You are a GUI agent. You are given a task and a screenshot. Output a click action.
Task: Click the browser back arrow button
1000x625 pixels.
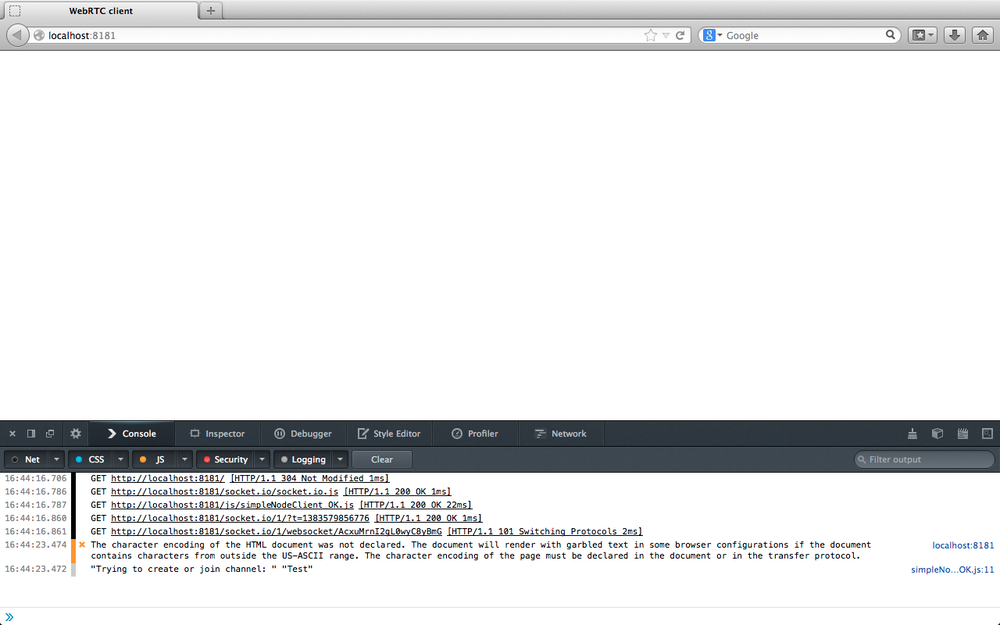click(17, 35)
